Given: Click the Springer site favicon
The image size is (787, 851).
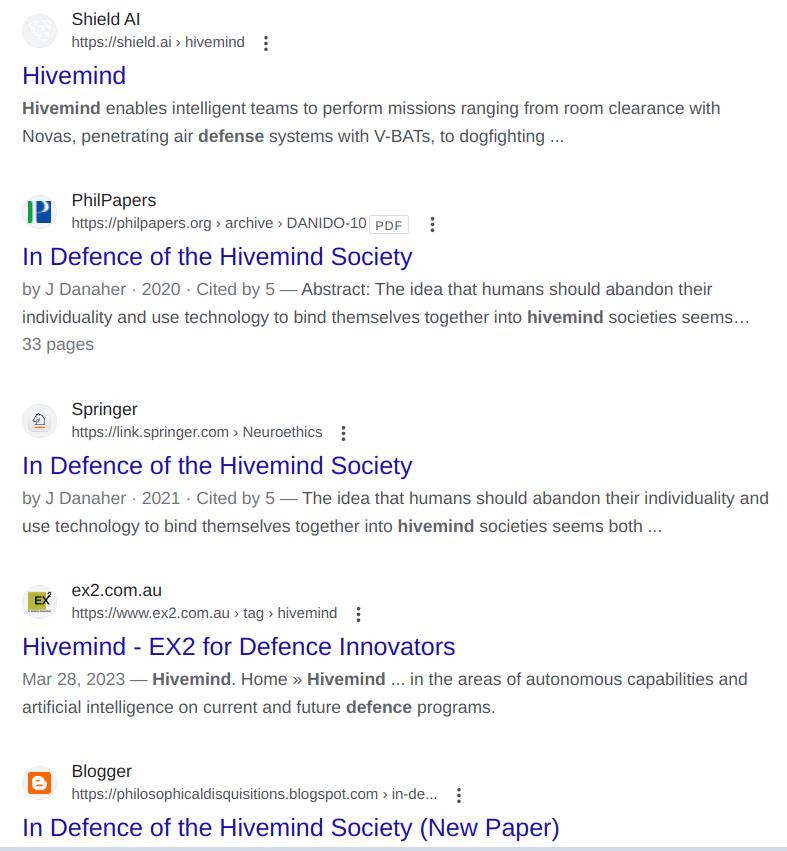Looking at the screenshot, I should 40,421.
